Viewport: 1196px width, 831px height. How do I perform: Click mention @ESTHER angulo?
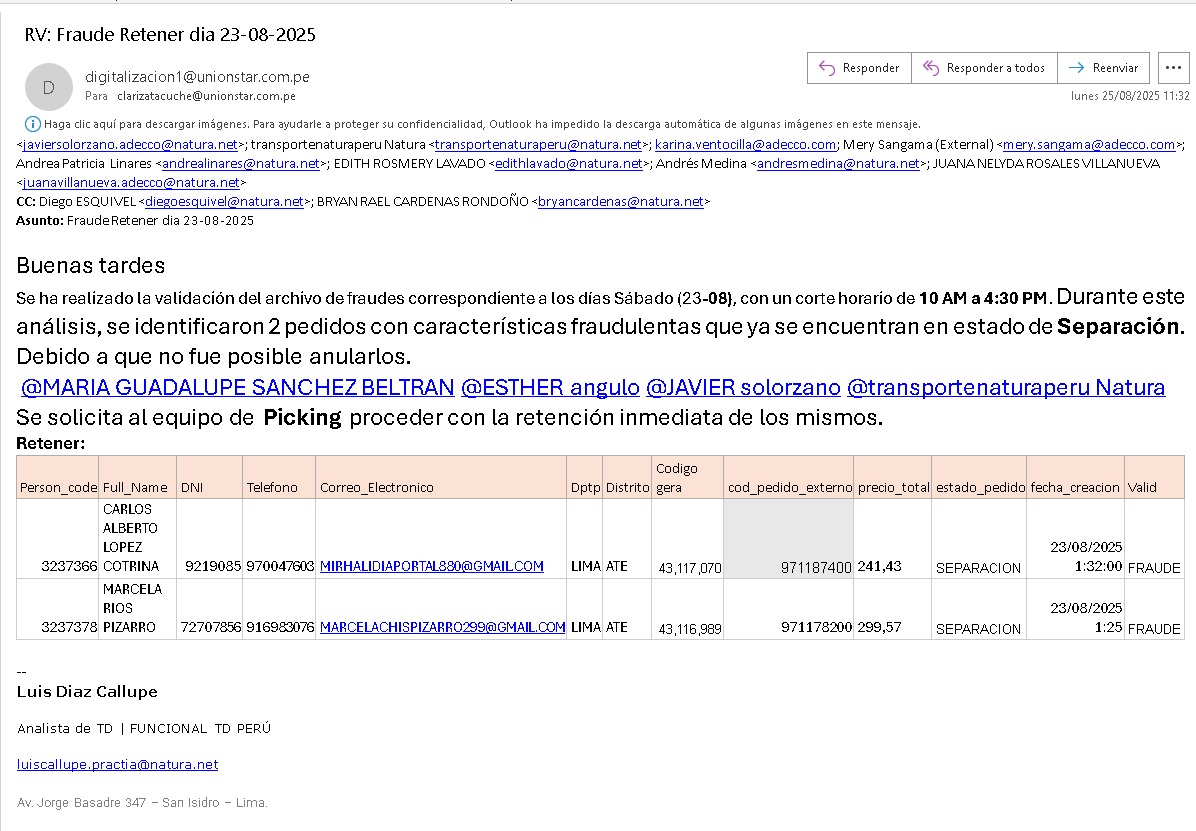550,387
